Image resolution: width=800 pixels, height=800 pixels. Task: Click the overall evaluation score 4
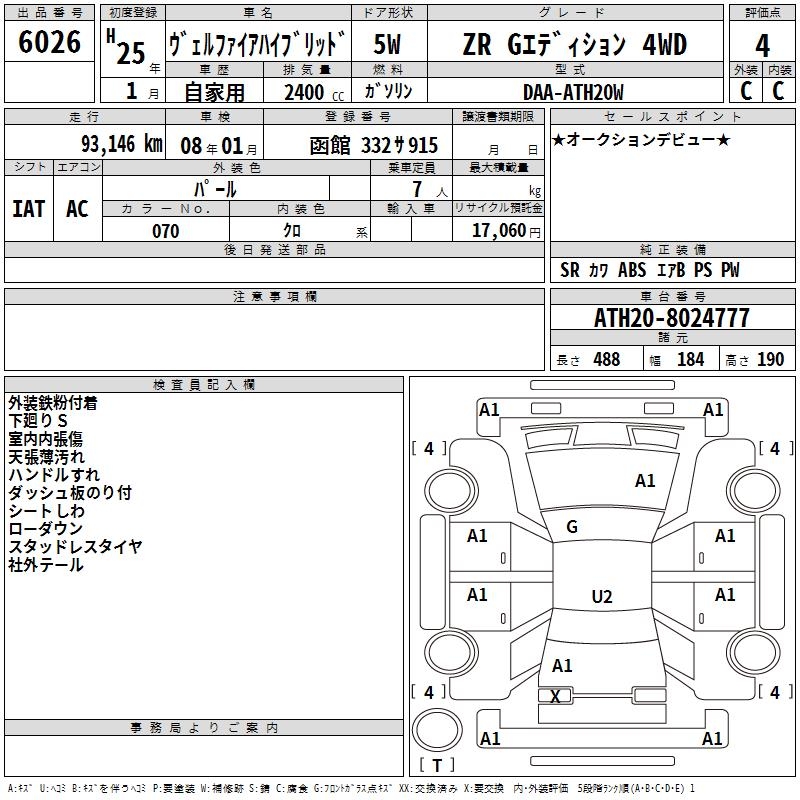click(762, 45)
